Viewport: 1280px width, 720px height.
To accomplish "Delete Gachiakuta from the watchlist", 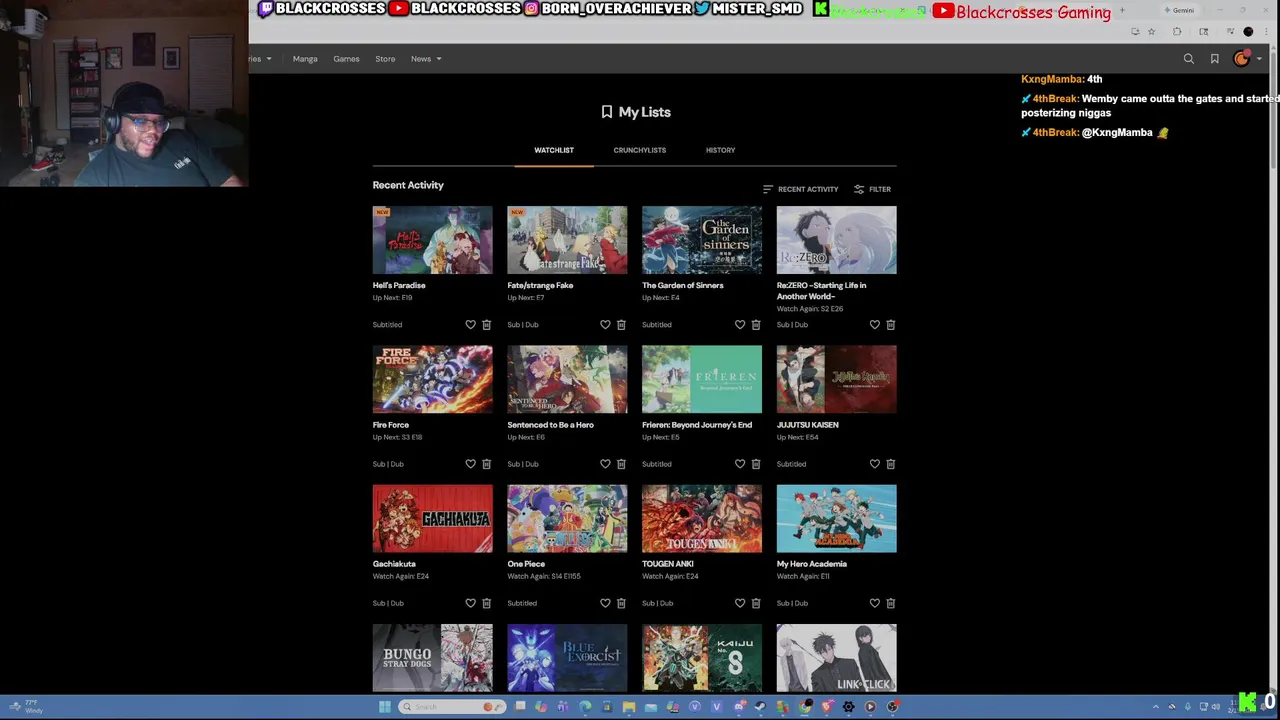I will (x=487, y=603).
